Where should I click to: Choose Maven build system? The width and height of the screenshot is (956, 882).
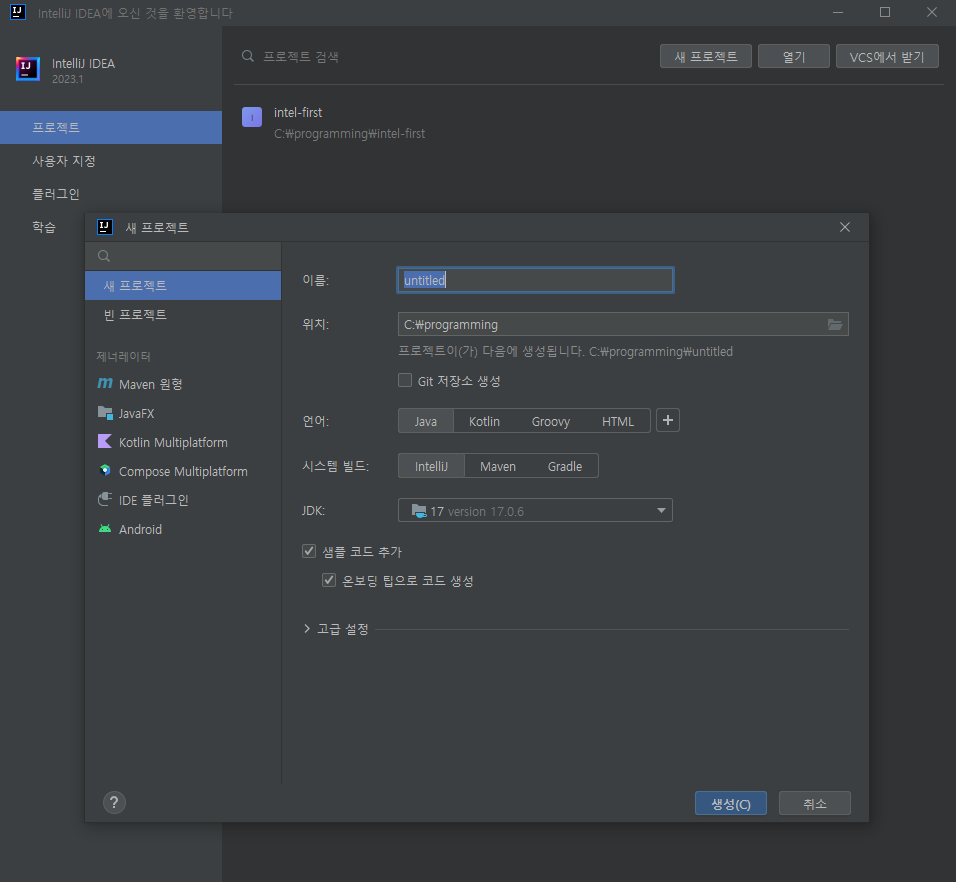(498, 466)
